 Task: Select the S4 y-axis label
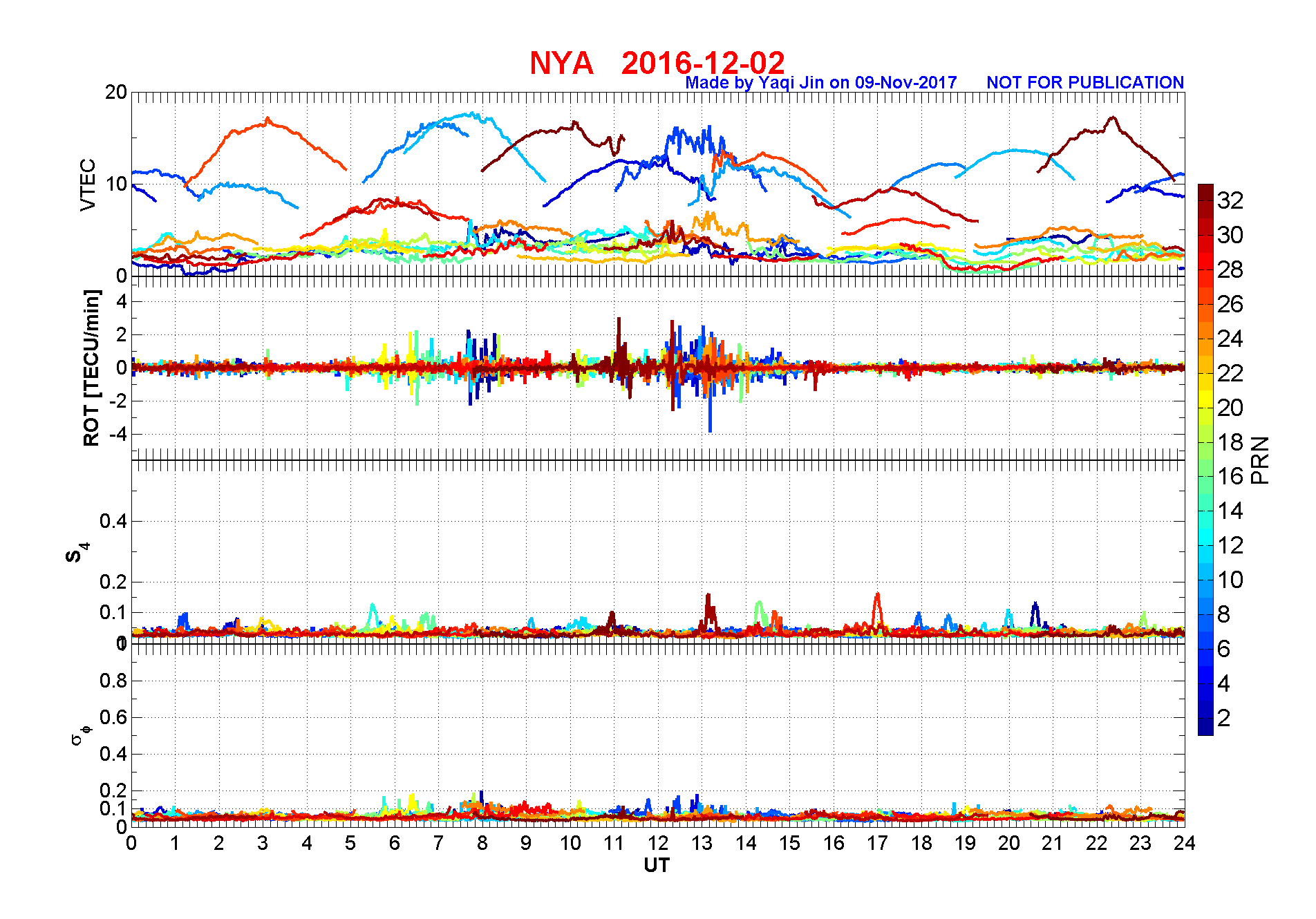(77, 553)
